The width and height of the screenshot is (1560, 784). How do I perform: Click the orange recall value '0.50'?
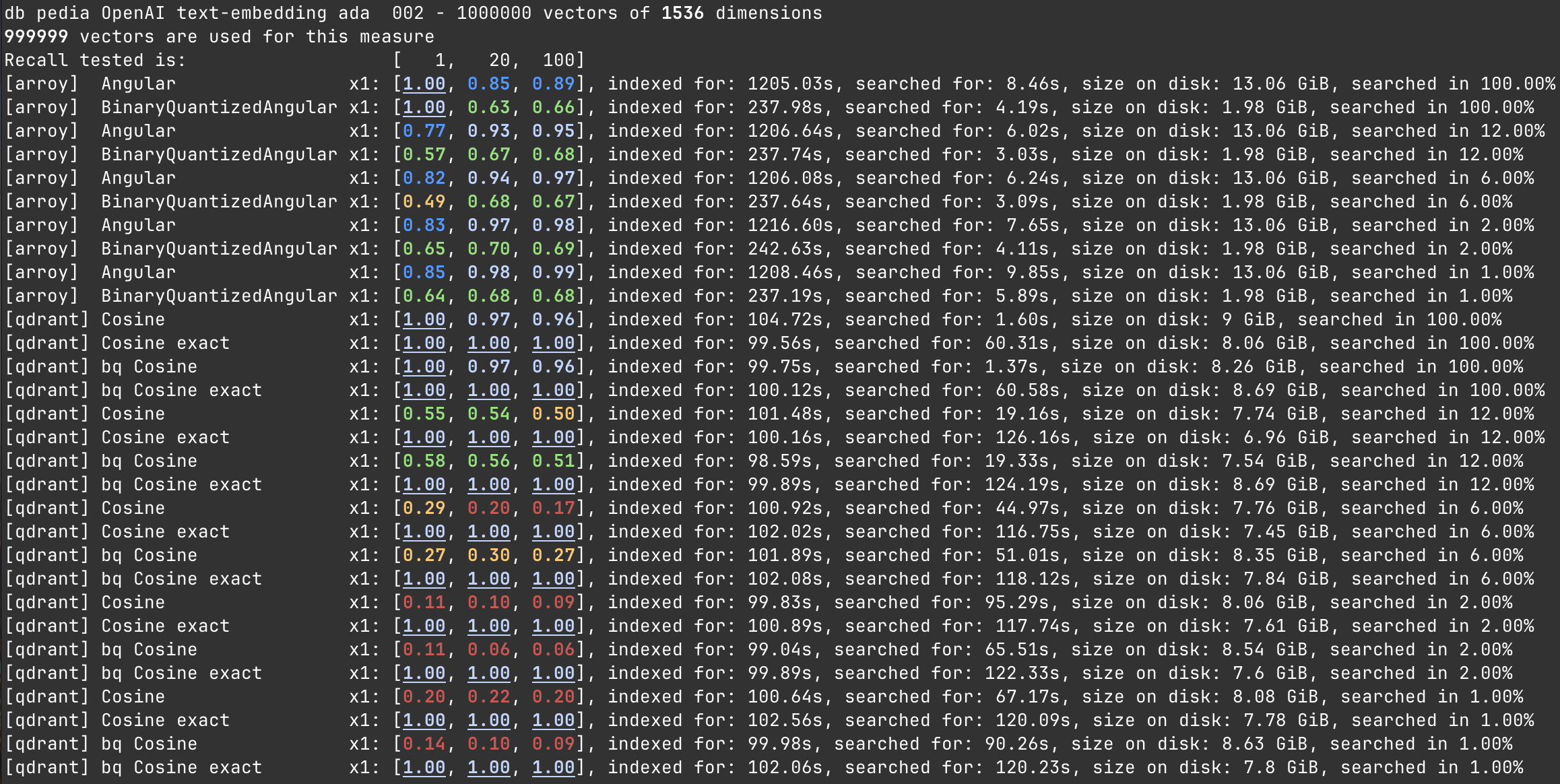pyautogui.click(x=553, y=414)
